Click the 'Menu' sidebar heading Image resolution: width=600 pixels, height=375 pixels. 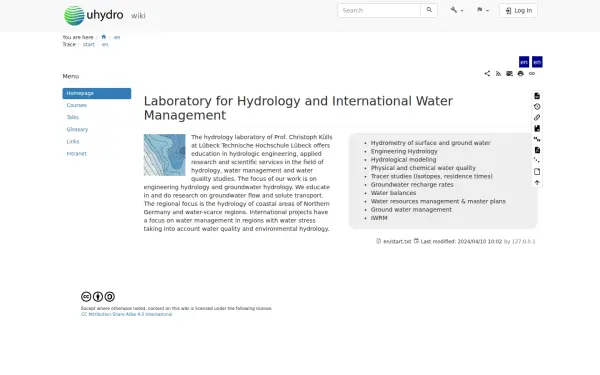71,76
